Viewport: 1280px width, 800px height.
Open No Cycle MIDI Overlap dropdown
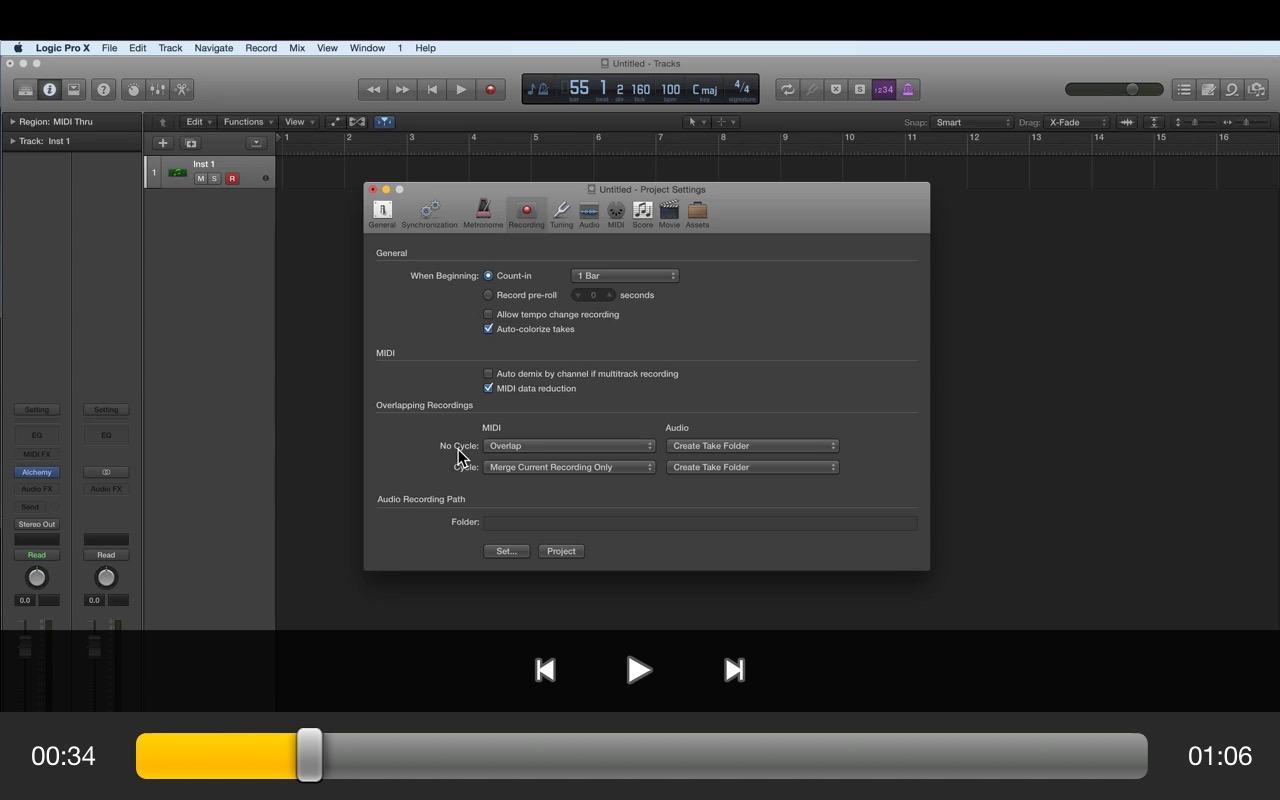(569, 446)
